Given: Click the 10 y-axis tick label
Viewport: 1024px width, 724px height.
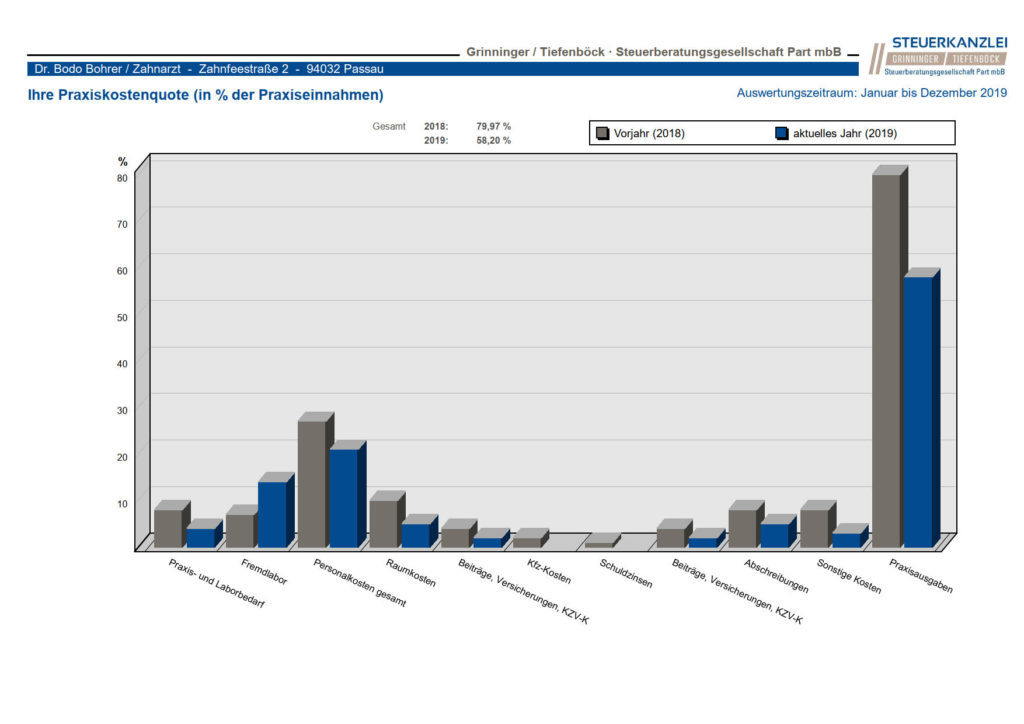Looking at the screenshot, I should click(x=122, y=504).
